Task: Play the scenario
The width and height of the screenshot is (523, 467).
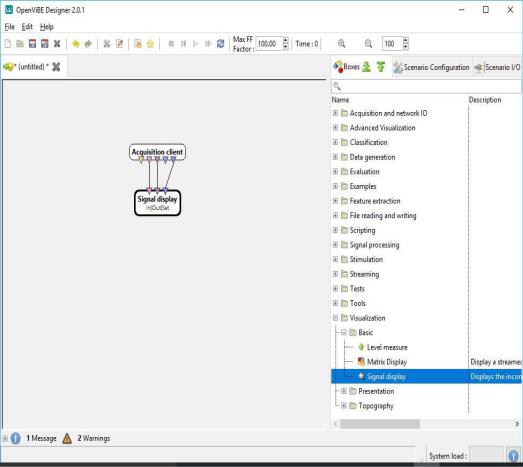Action: [196, 44]
